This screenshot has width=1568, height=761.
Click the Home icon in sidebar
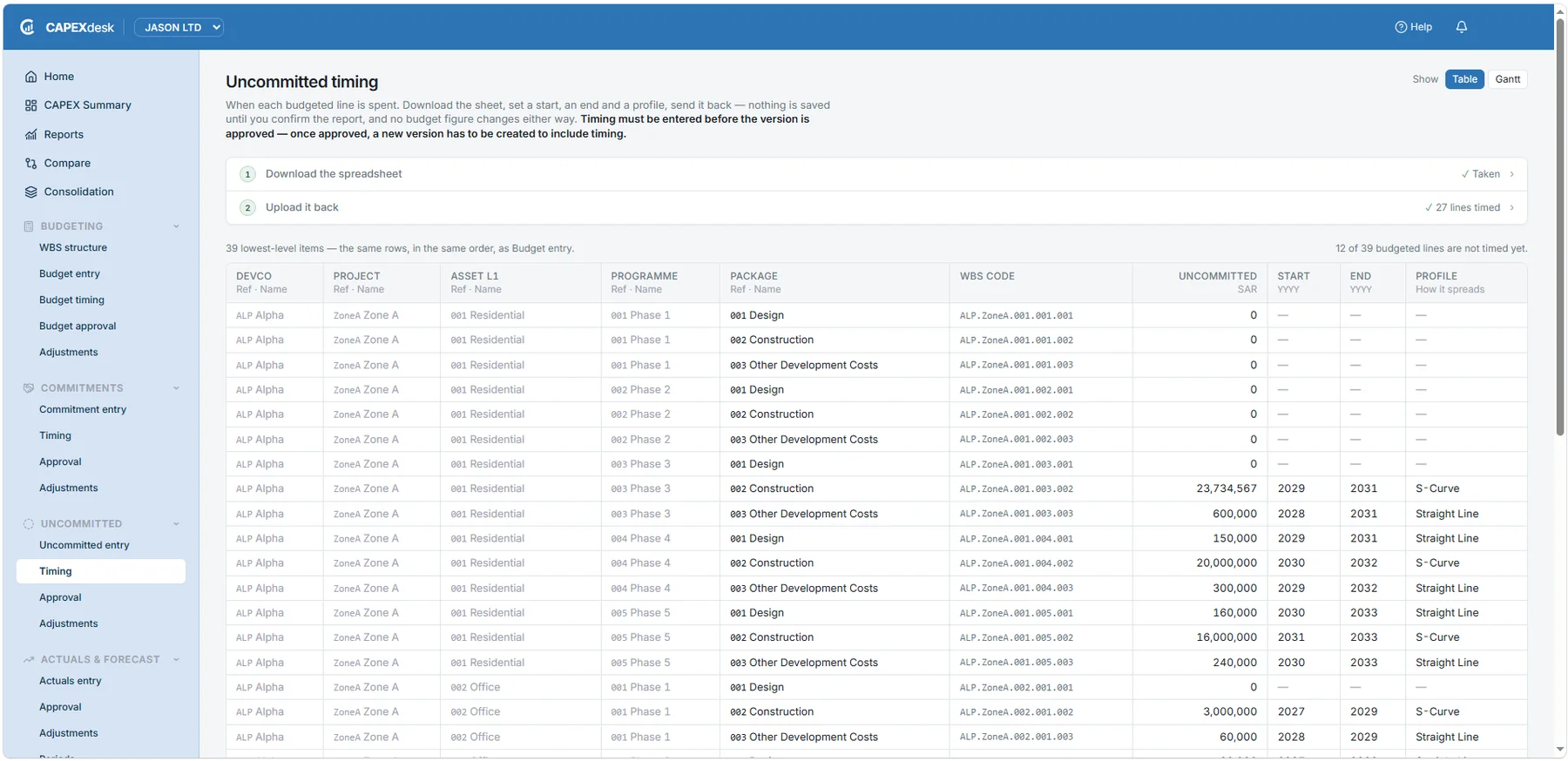(x=31, y=77)
